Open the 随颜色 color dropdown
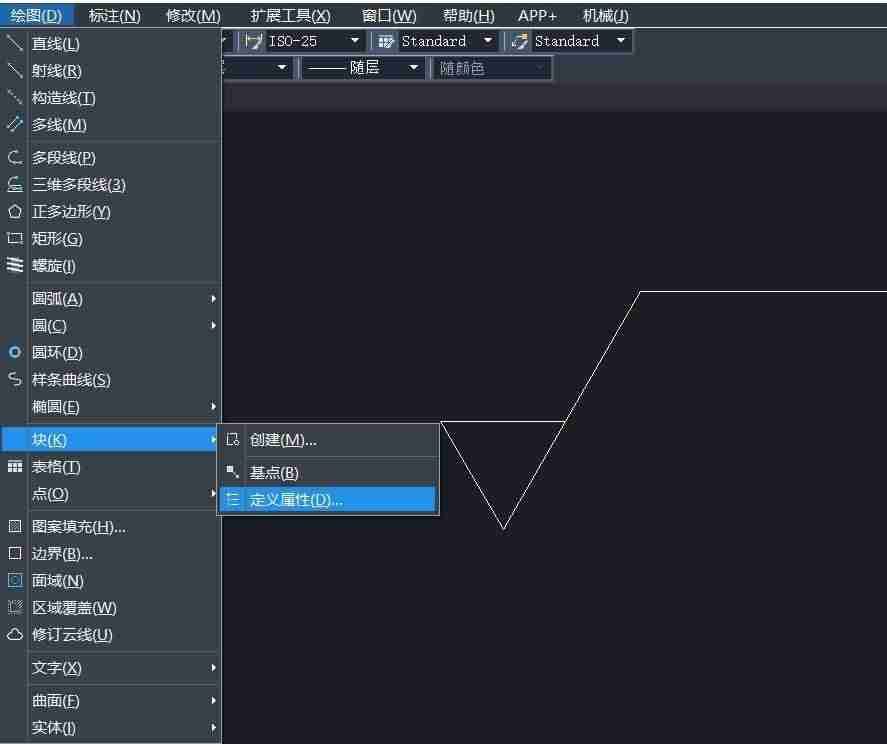 point(491,68)
